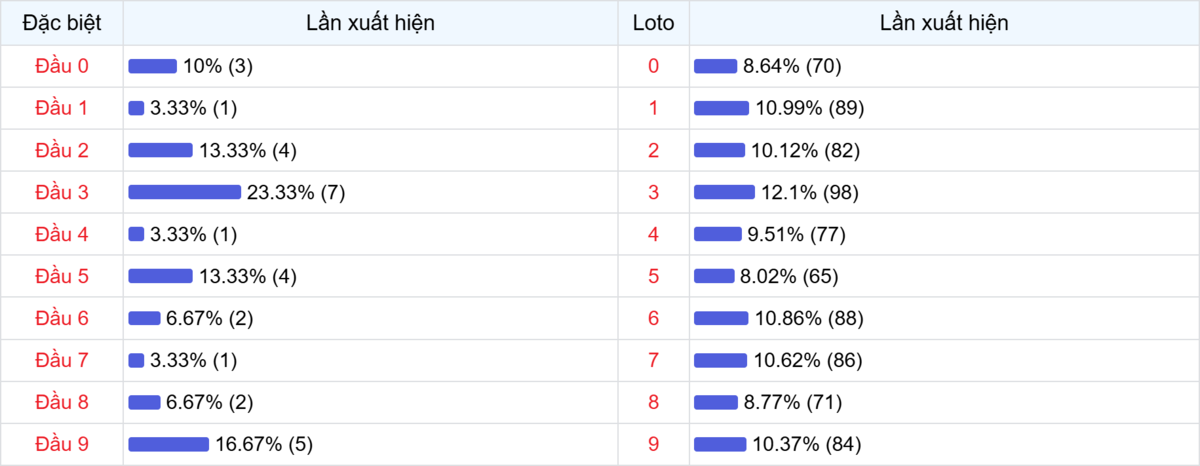Click Loto number 6 label
The height and width of the screenshot is (466, 1200).
654,318
